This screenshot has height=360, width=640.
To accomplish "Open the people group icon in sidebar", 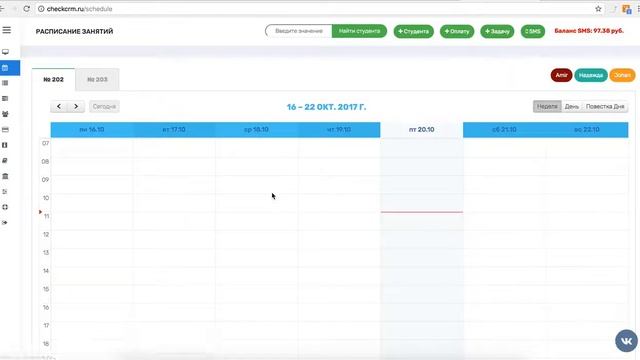I will click(x=5, y=114).
